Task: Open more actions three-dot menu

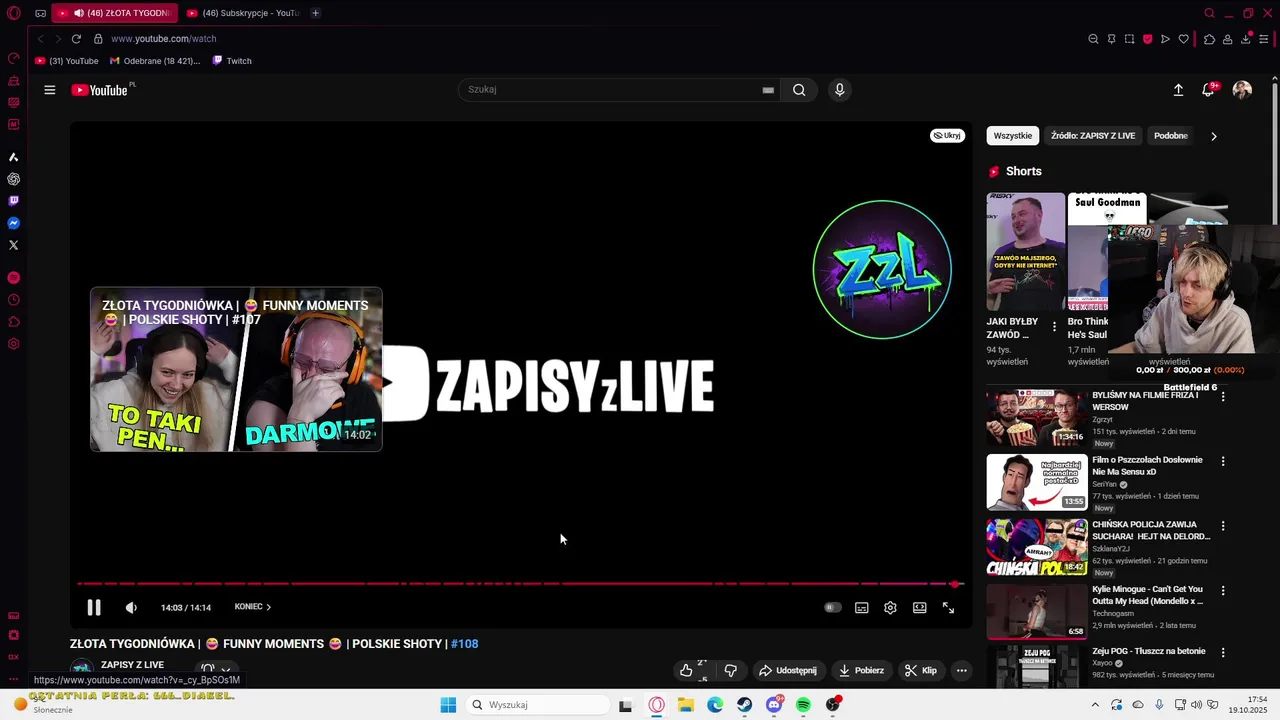Action: (x=961, y=670)
